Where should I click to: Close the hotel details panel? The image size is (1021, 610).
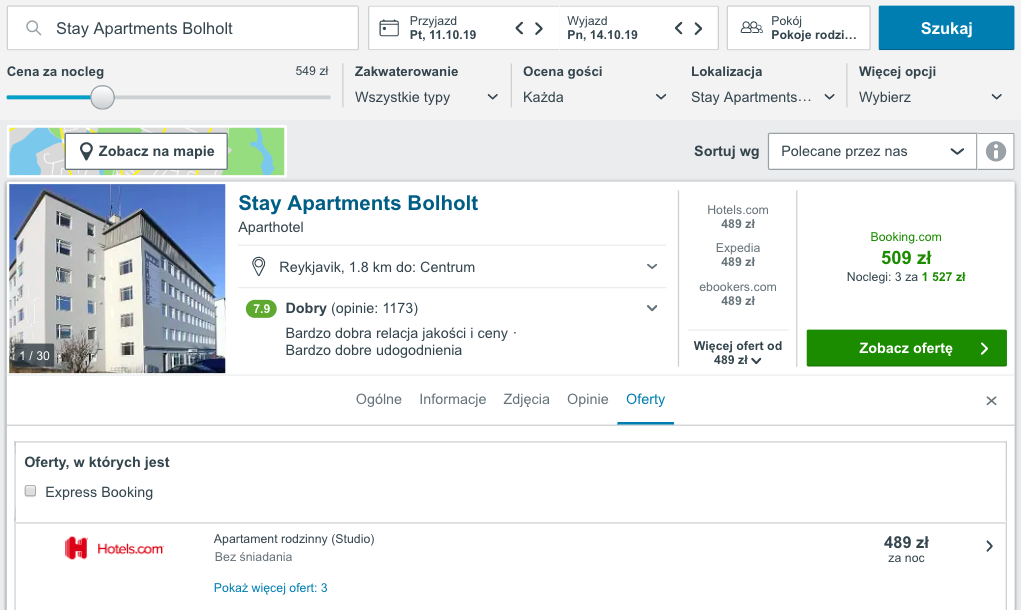(991, 401)
